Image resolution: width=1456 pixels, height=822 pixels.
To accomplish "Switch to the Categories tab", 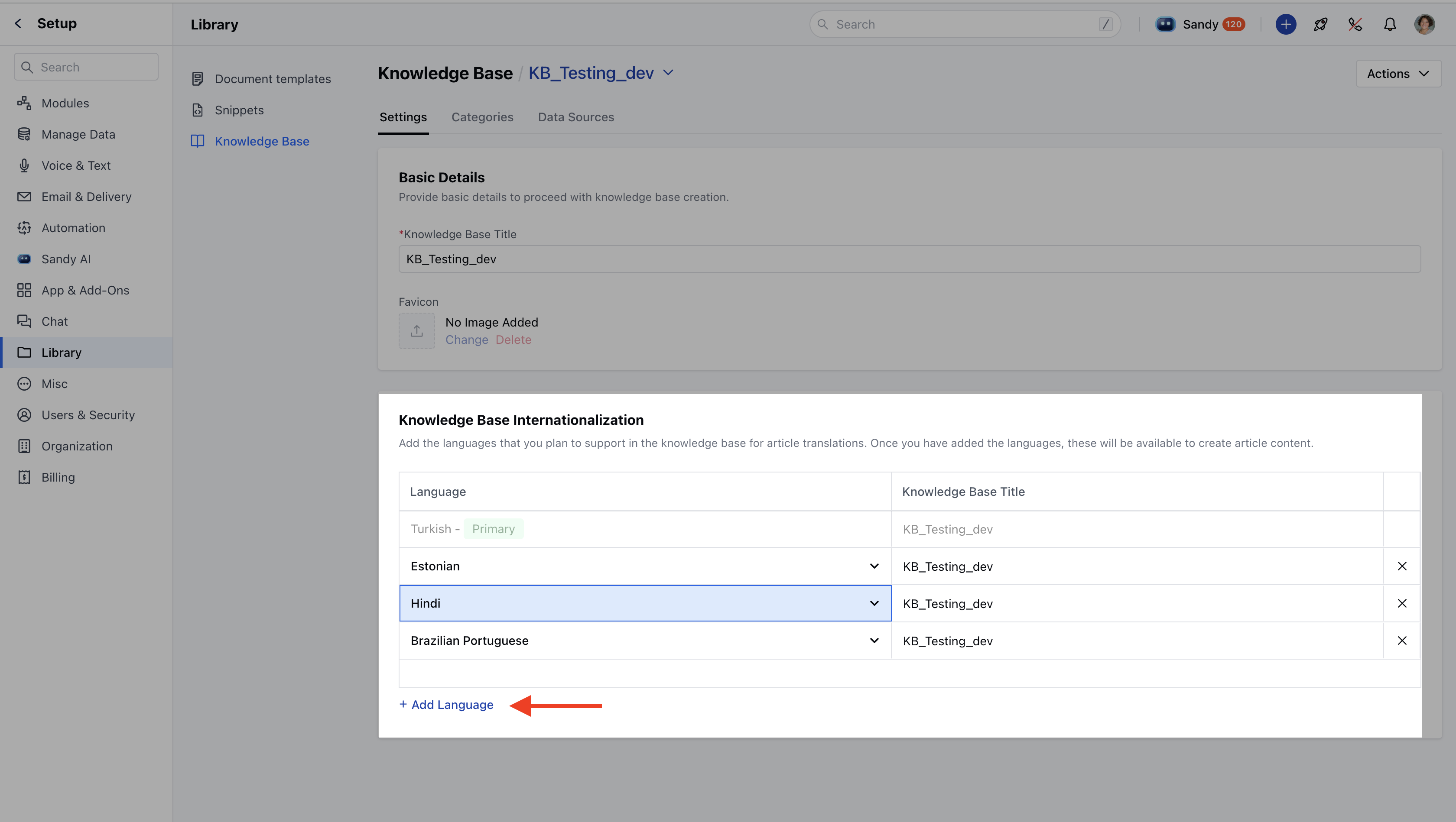I will click(x=482, y=117).
